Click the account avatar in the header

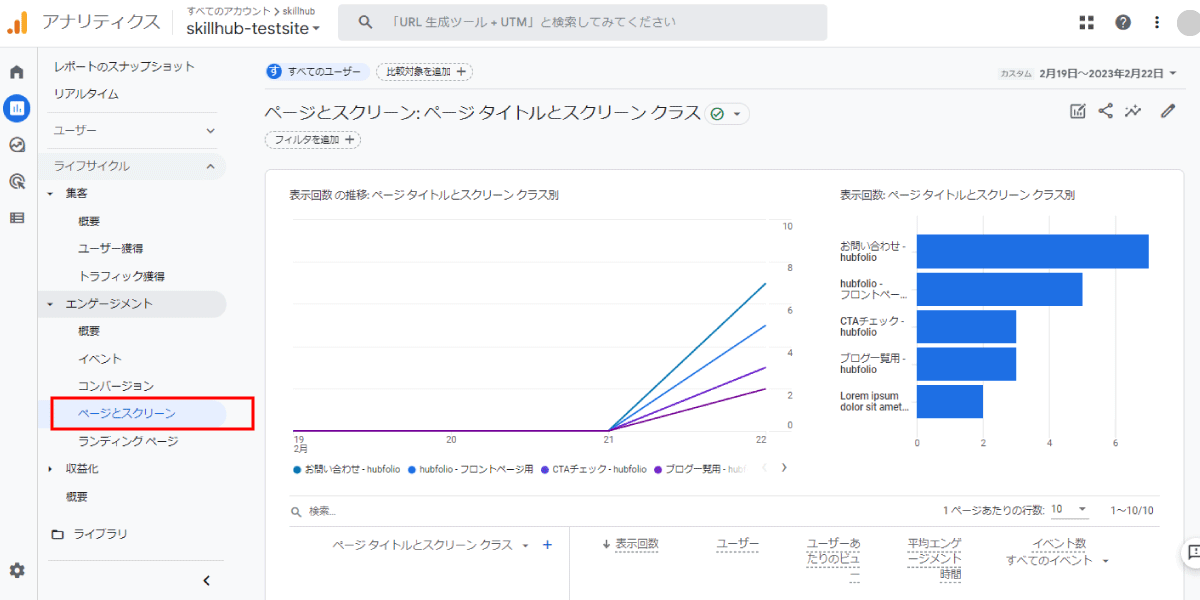pos(1189,22)
